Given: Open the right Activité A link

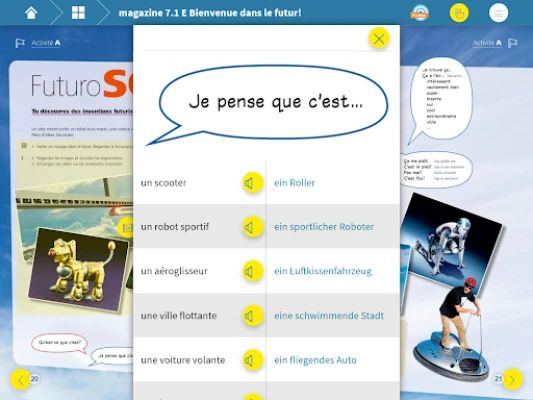Looking at the screenshot, I should (x=487, y=43).
